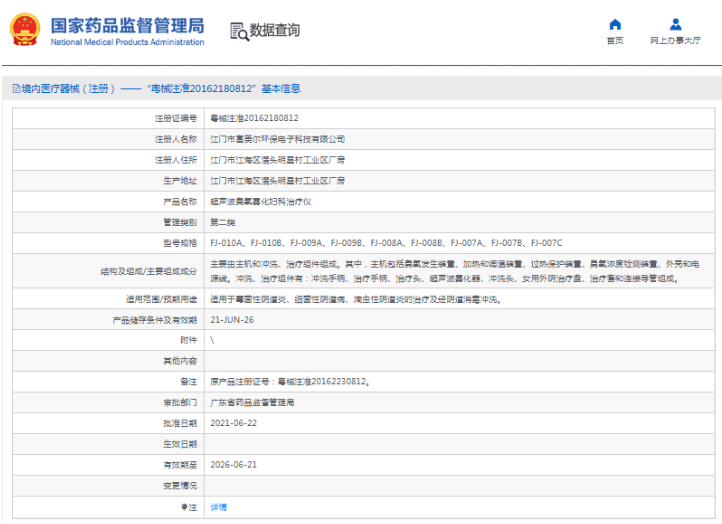Click 产品储存条件及有效期 label

(x=155, y=320)
